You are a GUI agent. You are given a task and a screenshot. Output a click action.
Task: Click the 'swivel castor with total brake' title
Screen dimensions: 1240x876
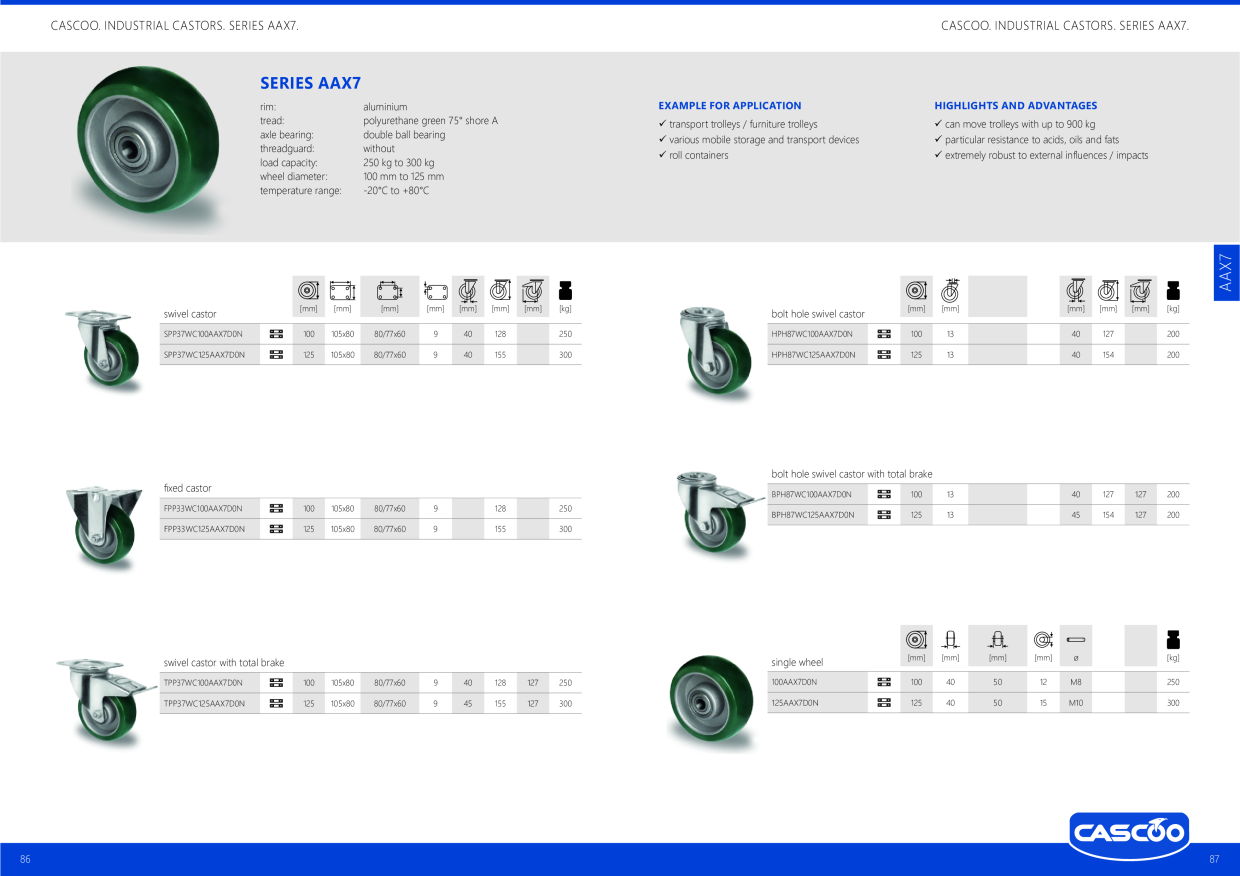(224, 662)
